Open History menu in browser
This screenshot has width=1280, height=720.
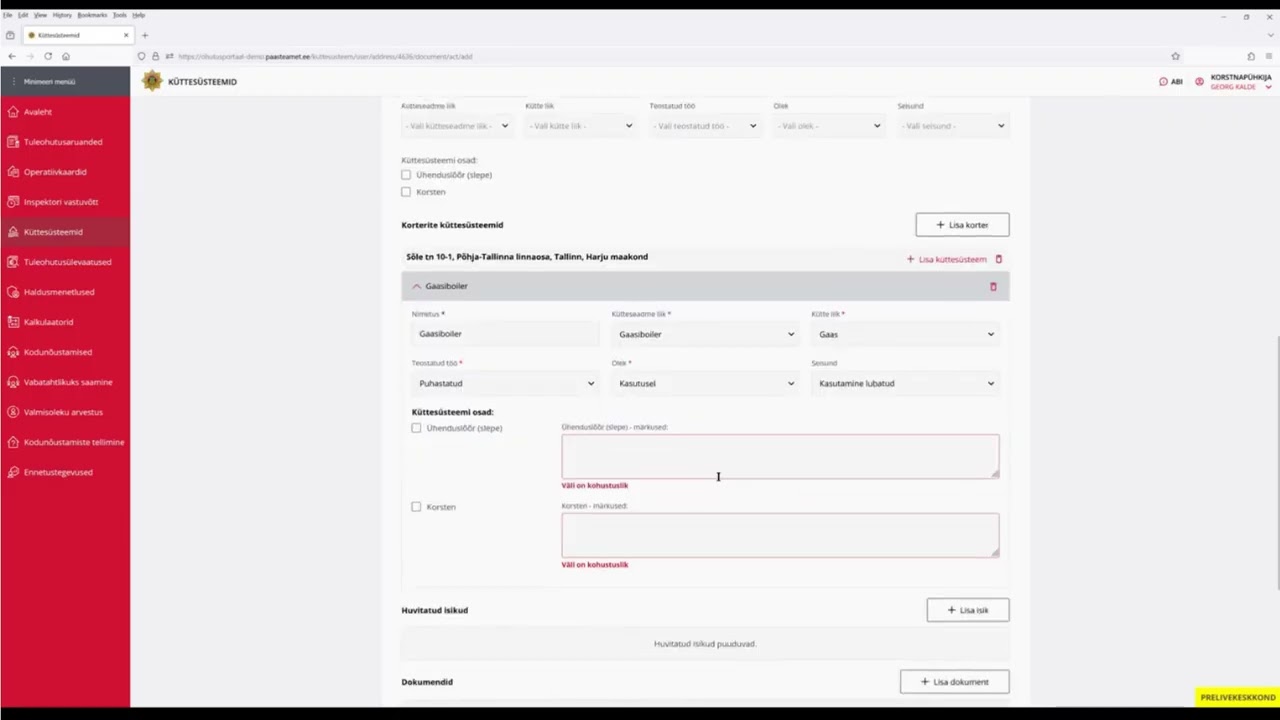pyautogui.click(x=62, y=15)
